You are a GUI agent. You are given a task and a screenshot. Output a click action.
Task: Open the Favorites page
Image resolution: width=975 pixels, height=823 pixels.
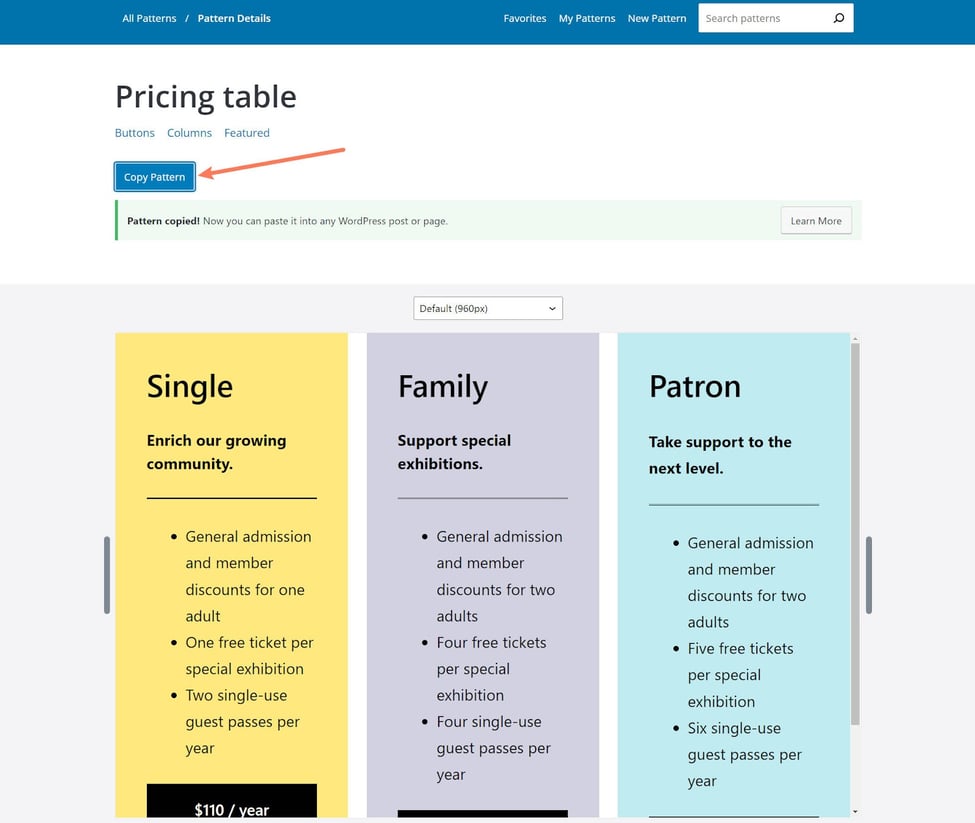524,18
